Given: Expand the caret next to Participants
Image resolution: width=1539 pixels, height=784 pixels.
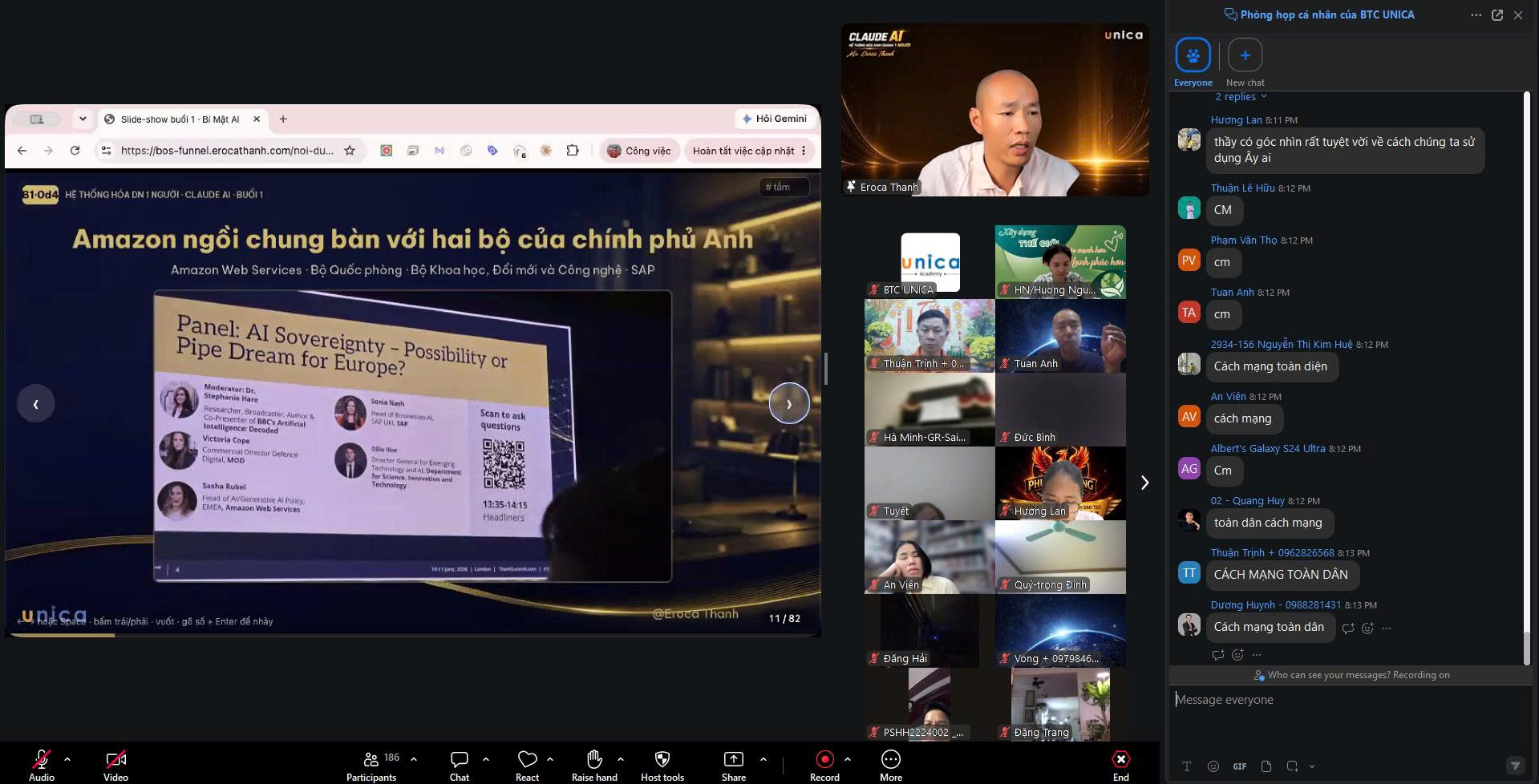Looking at the screenshot, I should point(414,758).
